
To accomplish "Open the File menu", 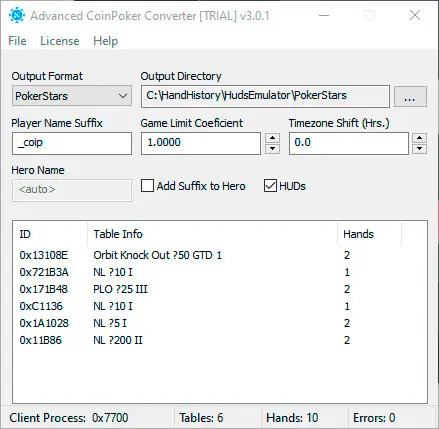I will pos(17,41).
